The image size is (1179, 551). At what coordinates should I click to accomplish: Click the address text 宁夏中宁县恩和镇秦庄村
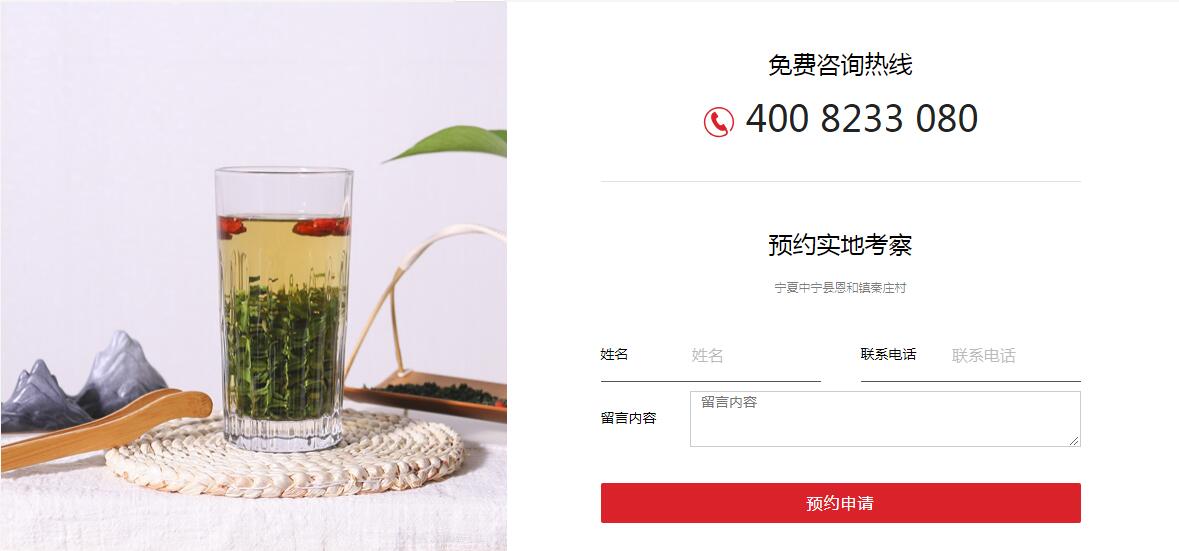point(841,288)
